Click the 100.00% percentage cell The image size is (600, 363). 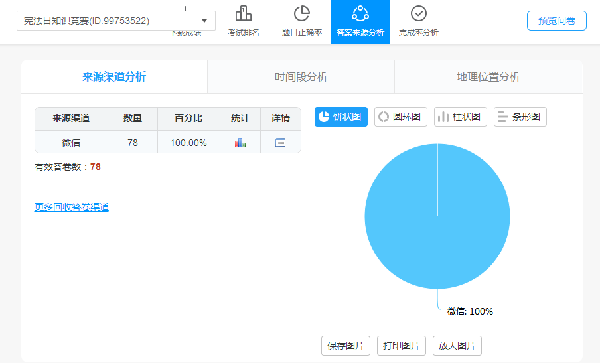[189, 143]
